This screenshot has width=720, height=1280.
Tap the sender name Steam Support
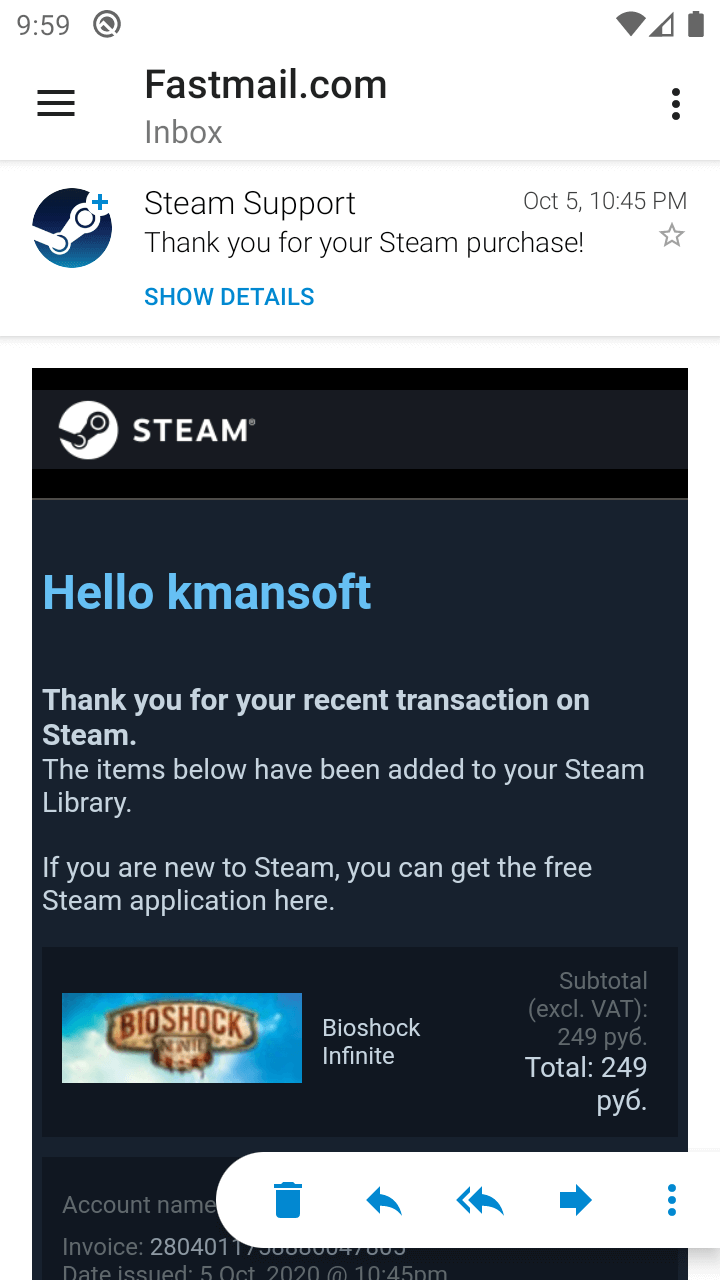[250, 203]
